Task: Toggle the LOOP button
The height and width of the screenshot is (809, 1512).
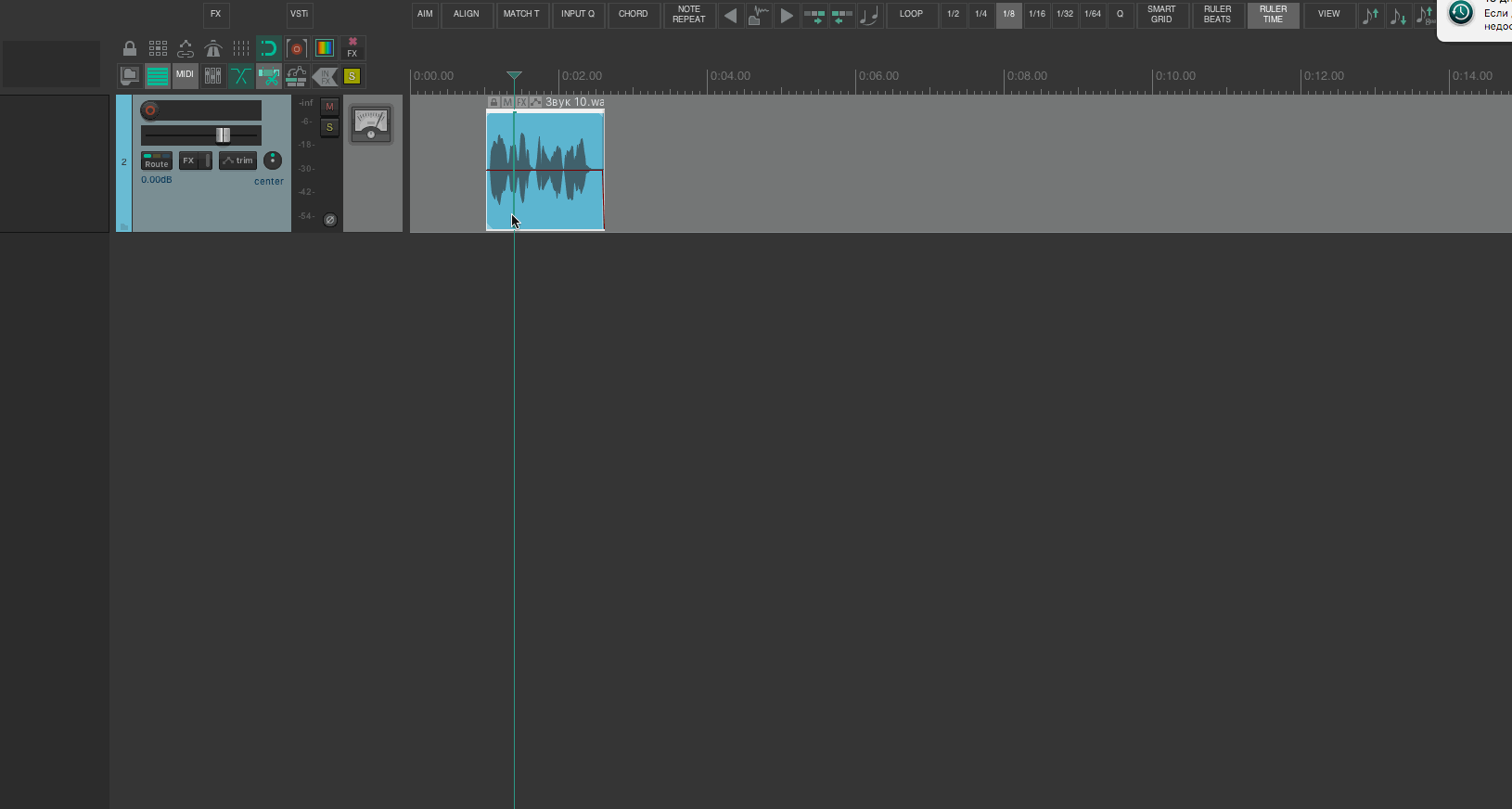Action: pos(912,15)
